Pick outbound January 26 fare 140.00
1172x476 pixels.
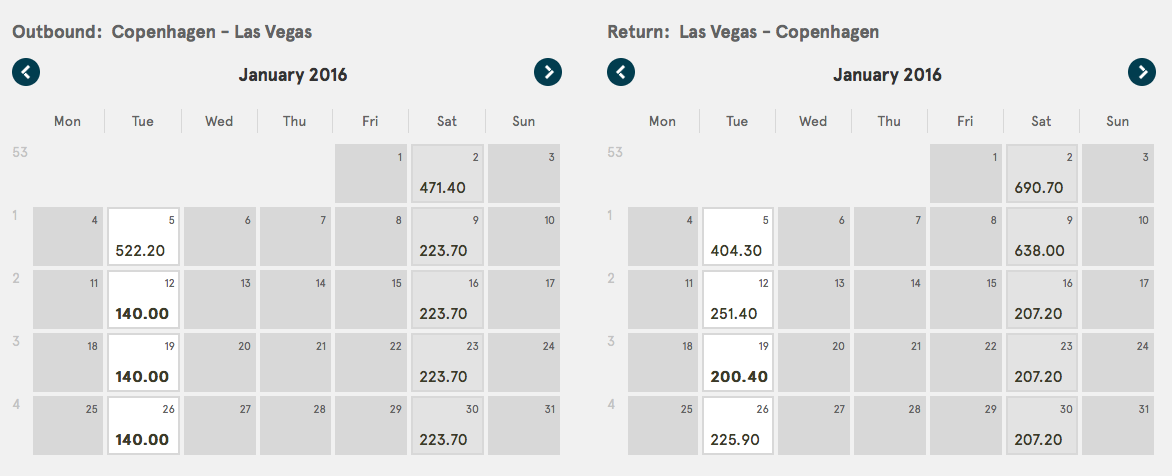coord(144,426)
